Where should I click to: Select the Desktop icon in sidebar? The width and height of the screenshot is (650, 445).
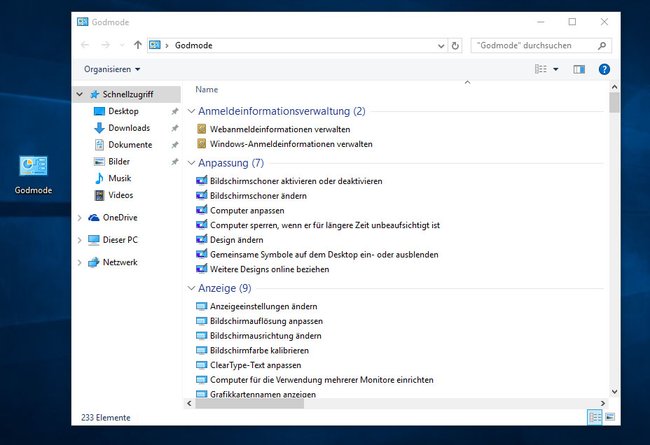pyautogui.click(x=99, y=111)
